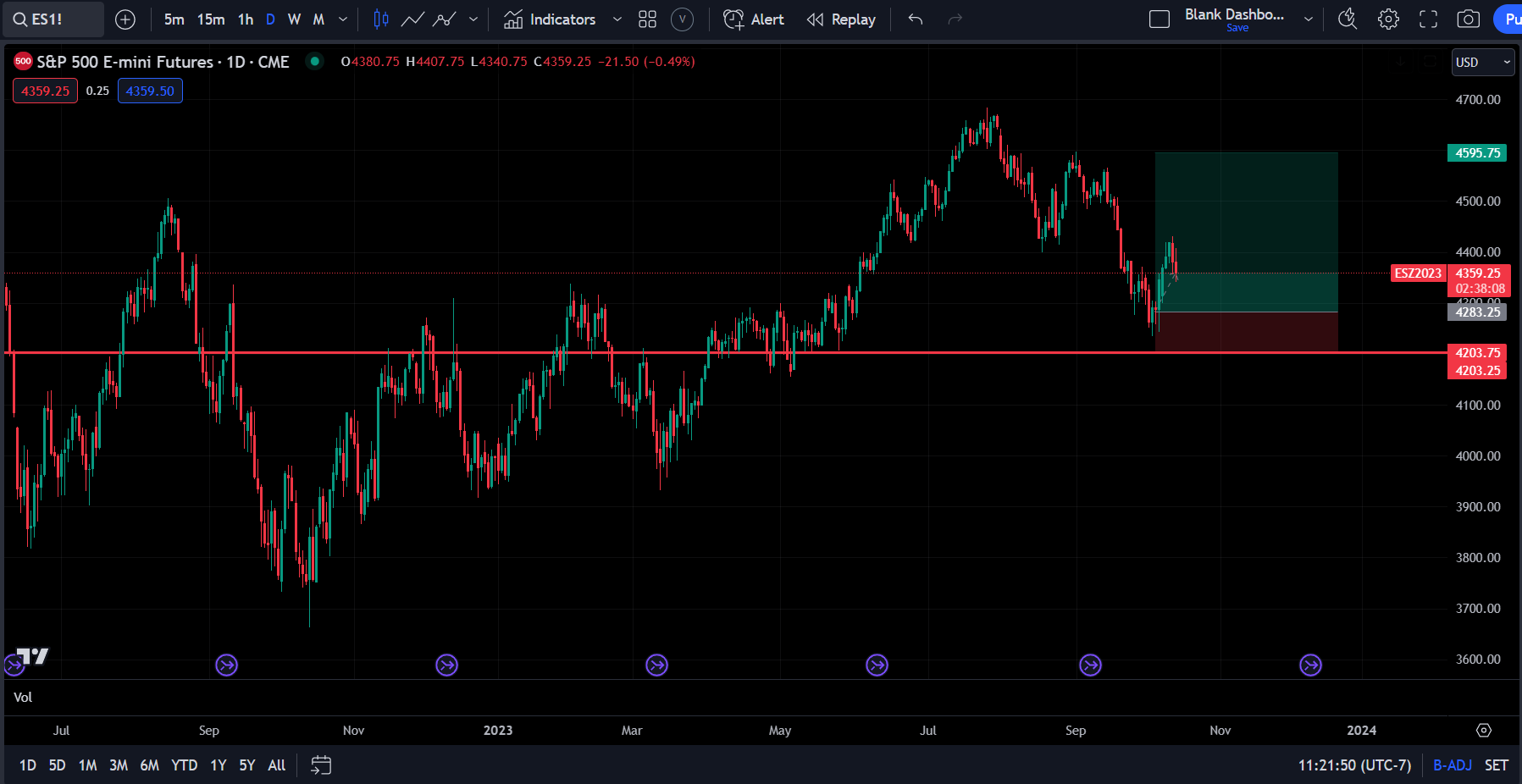Undo the last chart action
This screenshot has width=1522, height=784.
[x=915, y=19]
